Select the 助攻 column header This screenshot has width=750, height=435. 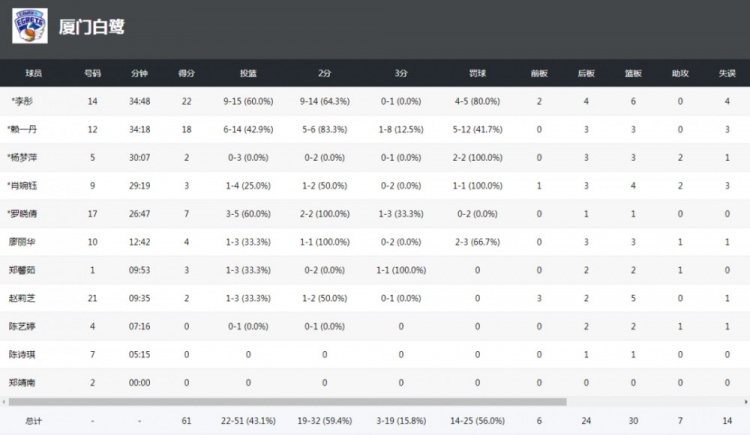[x=680, y=73]
